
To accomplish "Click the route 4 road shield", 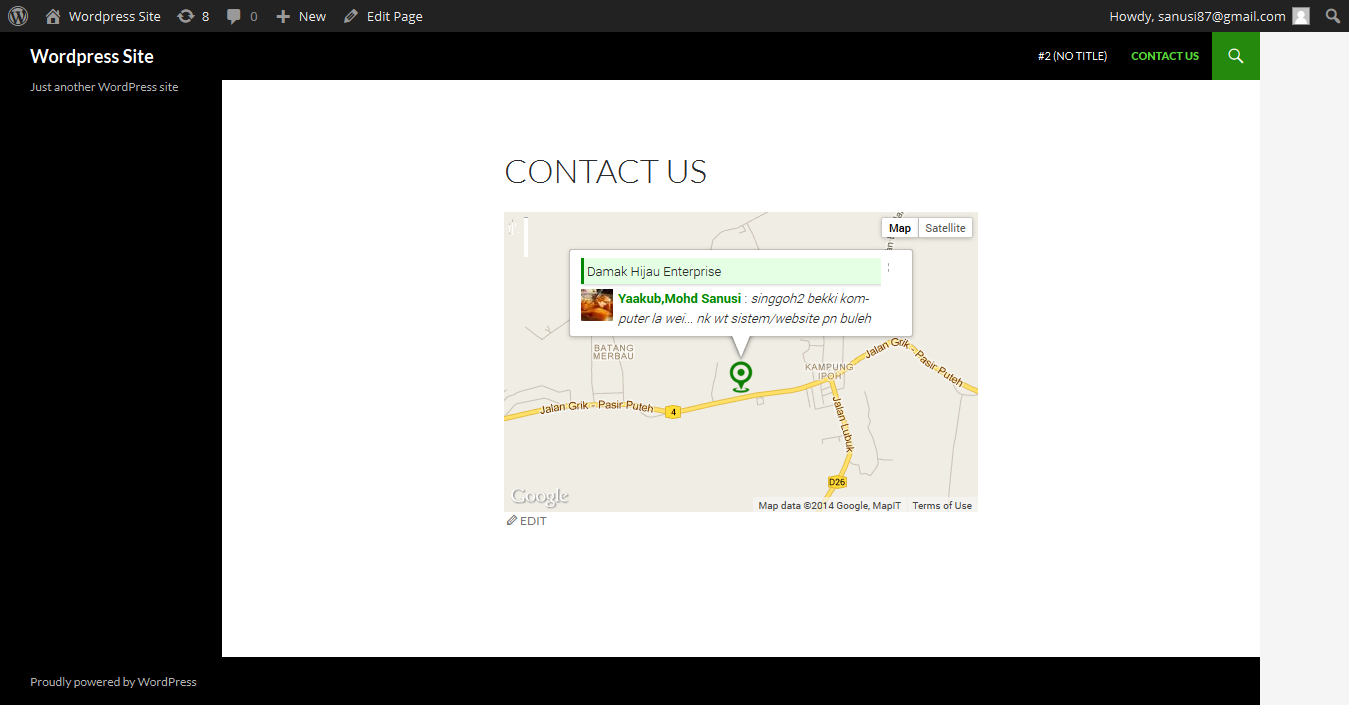I will (x=673, y=412).
